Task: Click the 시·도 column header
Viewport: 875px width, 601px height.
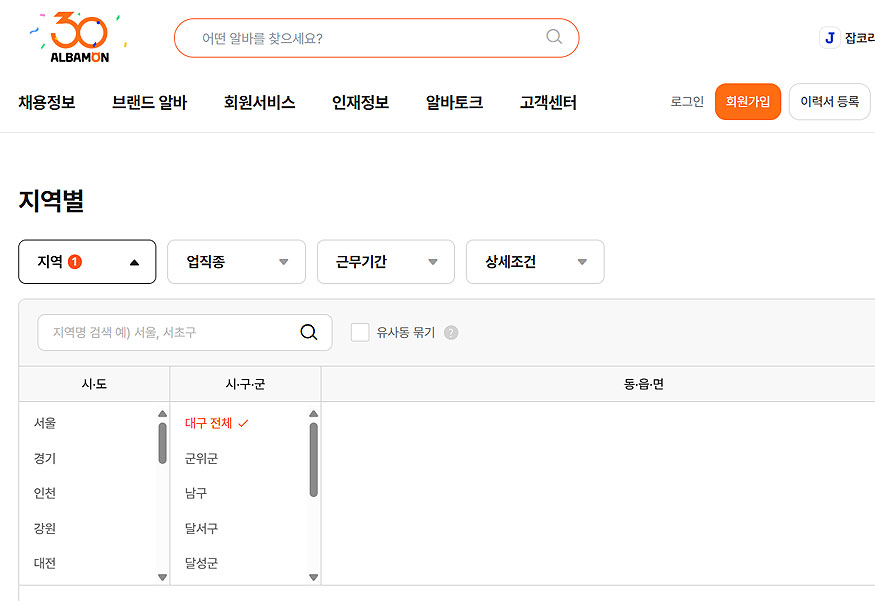Action: click(x=94, y=384)
